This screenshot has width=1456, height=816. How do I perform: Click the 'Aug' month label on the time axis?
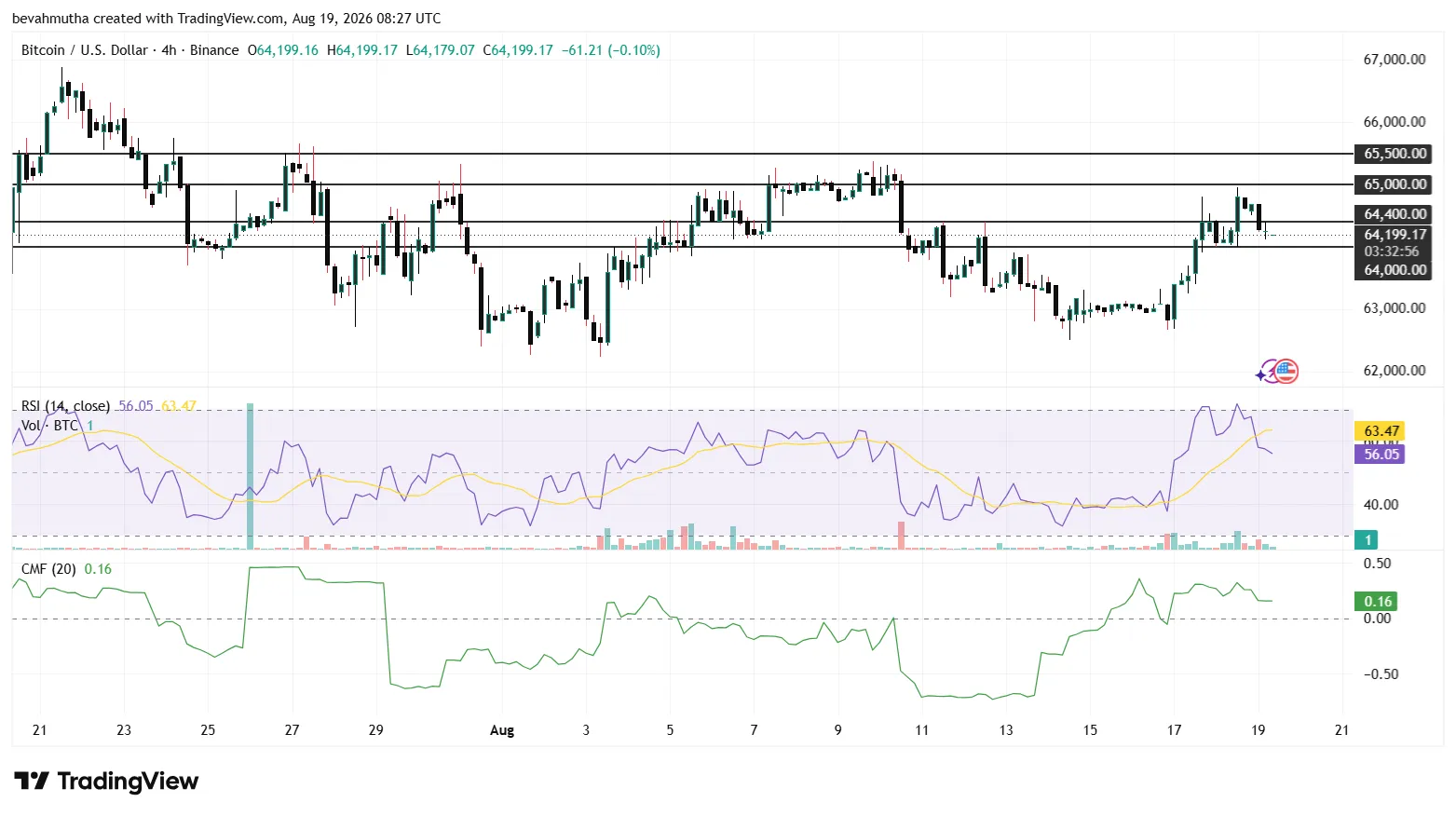pyautogui.click(x=502, y=730)
